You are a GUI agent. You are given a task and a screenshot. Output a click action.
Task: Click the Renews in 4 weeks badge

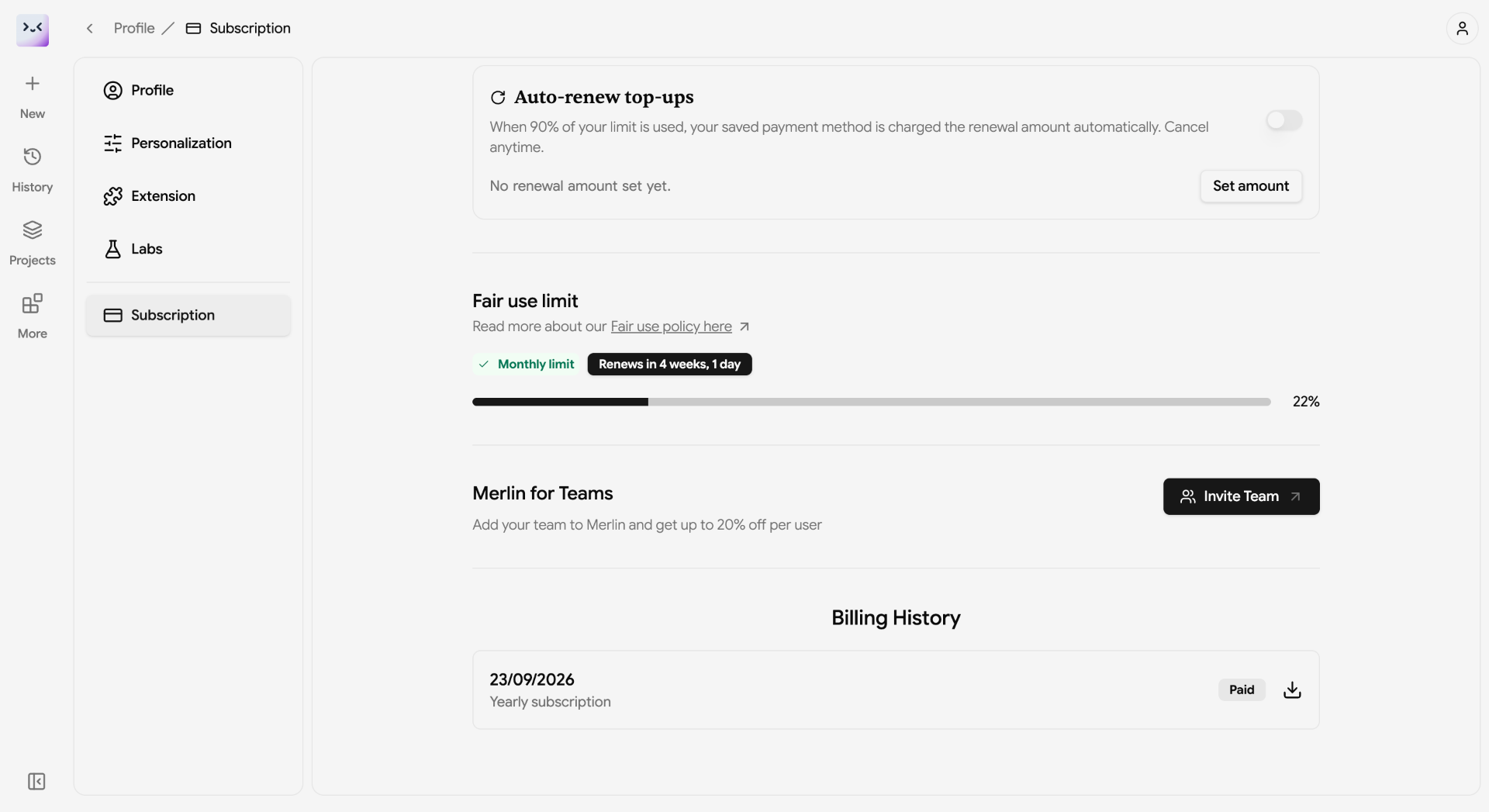click(x=669, y=365)
